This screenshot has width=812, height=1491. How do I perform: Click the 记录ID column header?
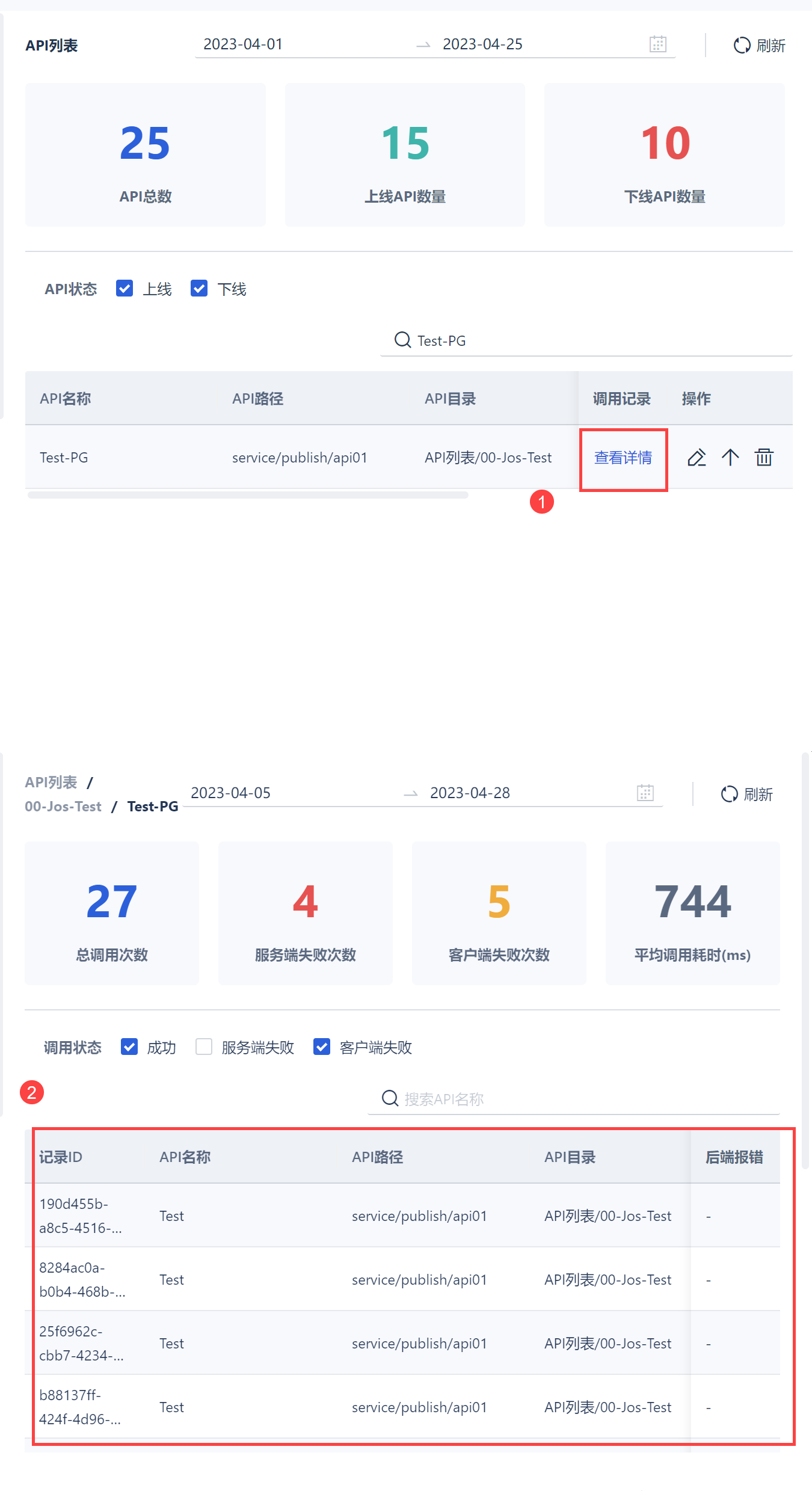coord(61,1157)
